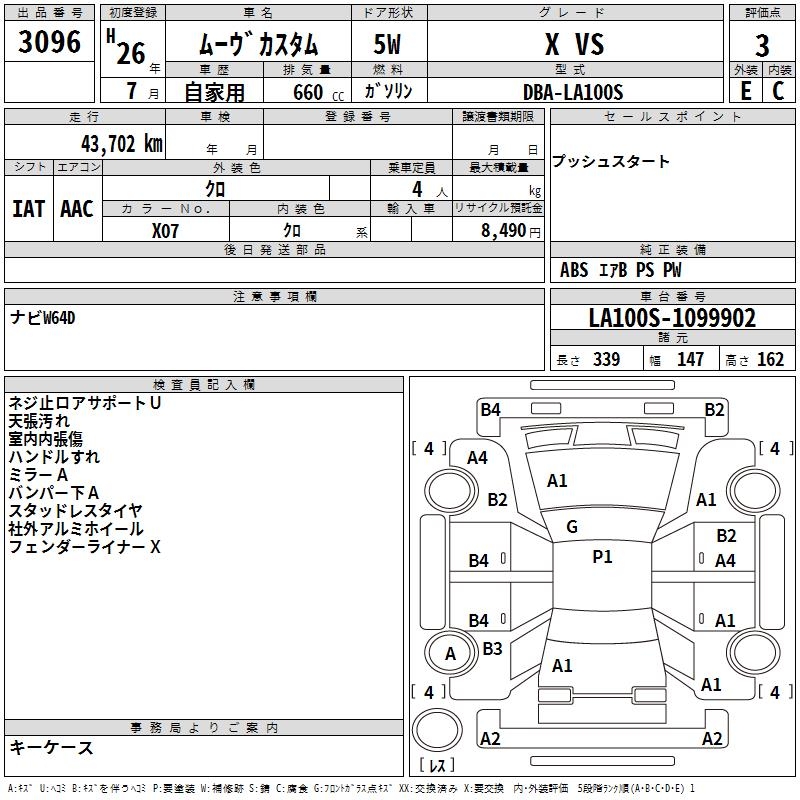The image size is (800, 800).
Task: Click the B4 mark on the front bumper
Action: coord(490,409)
